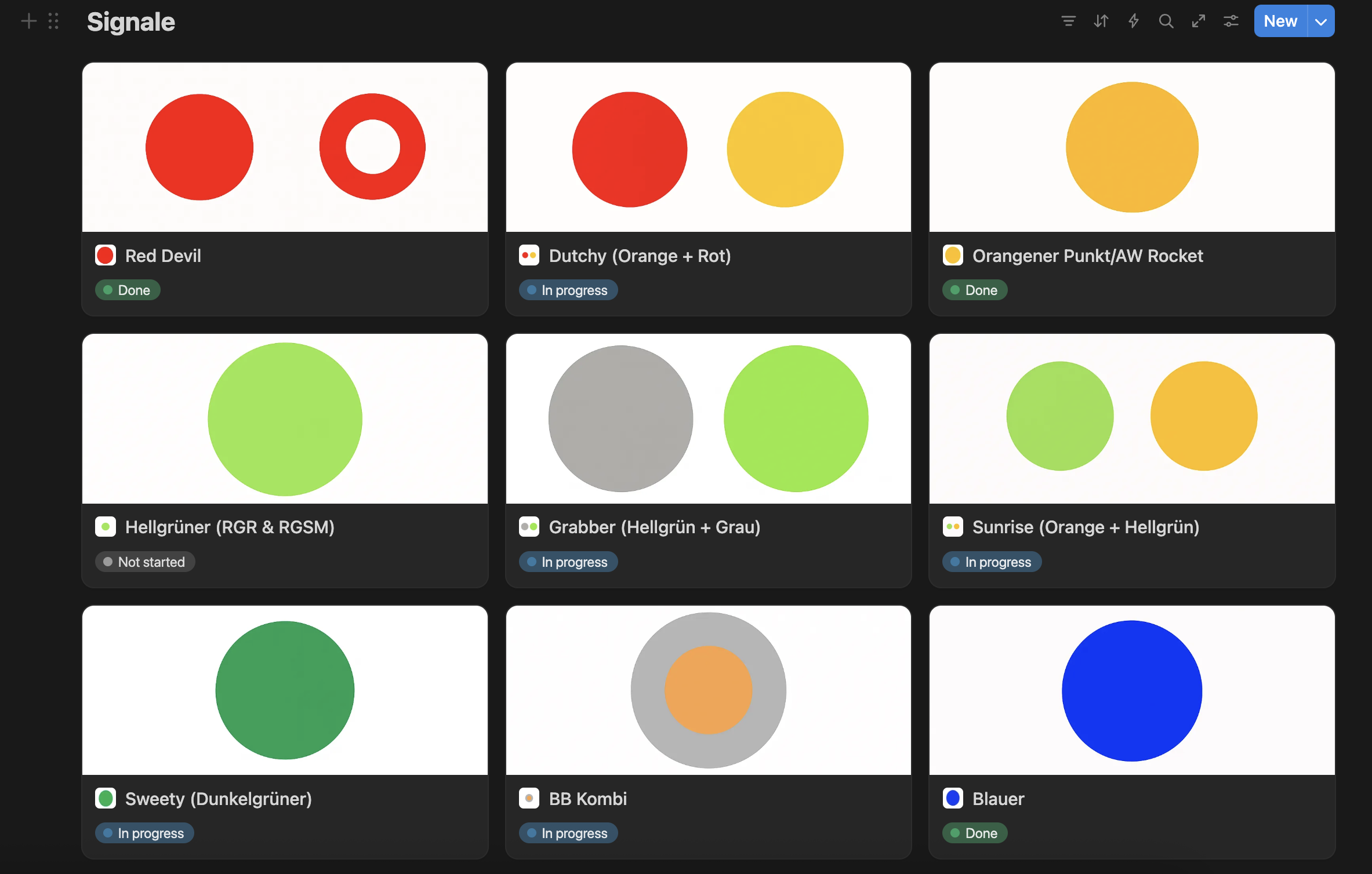Open the filter icon in toolbar
The width and height of the screenshot is (1372, 874).
(1068, 21)
